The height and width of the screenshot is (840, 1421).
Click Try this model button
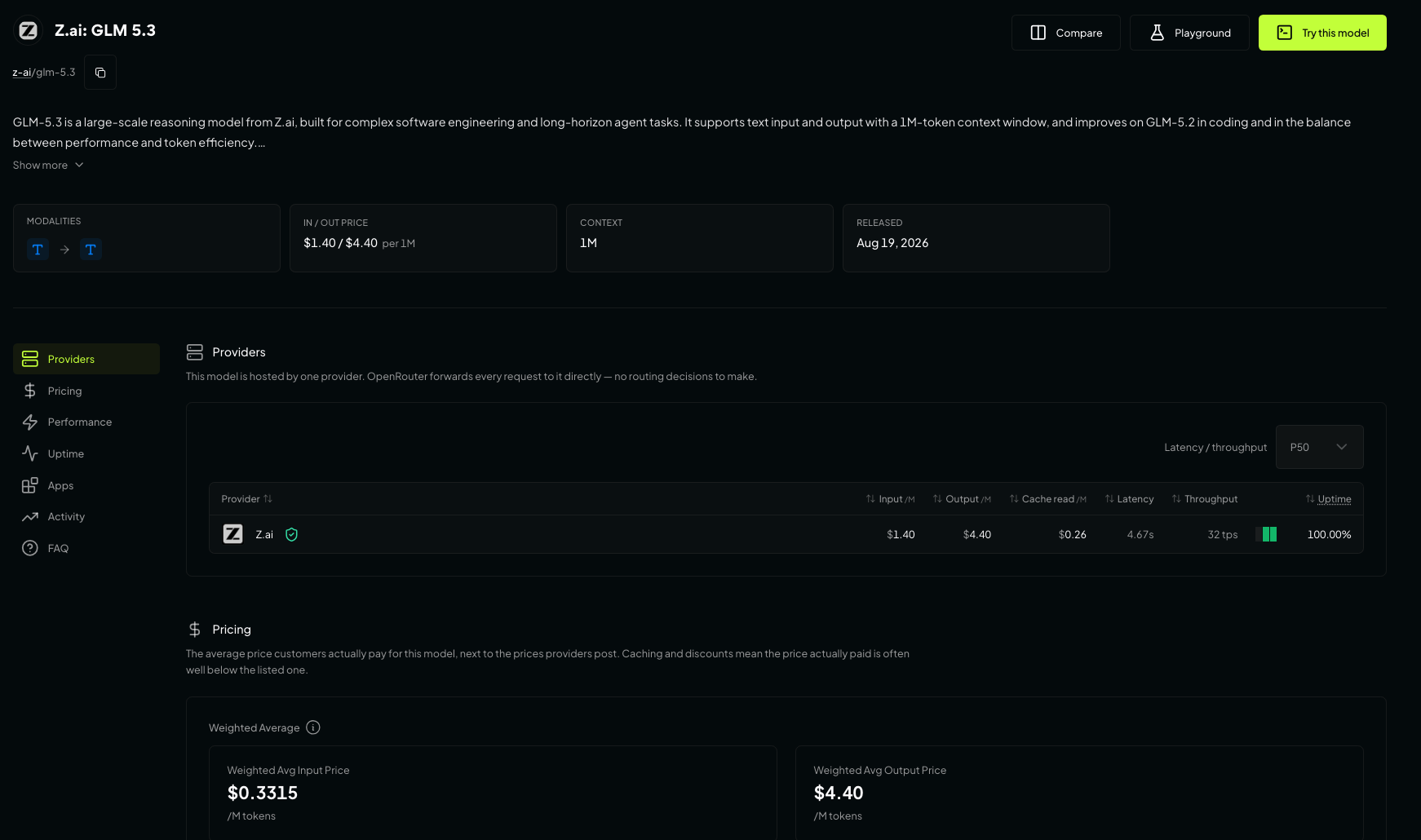coord(1322,33)
